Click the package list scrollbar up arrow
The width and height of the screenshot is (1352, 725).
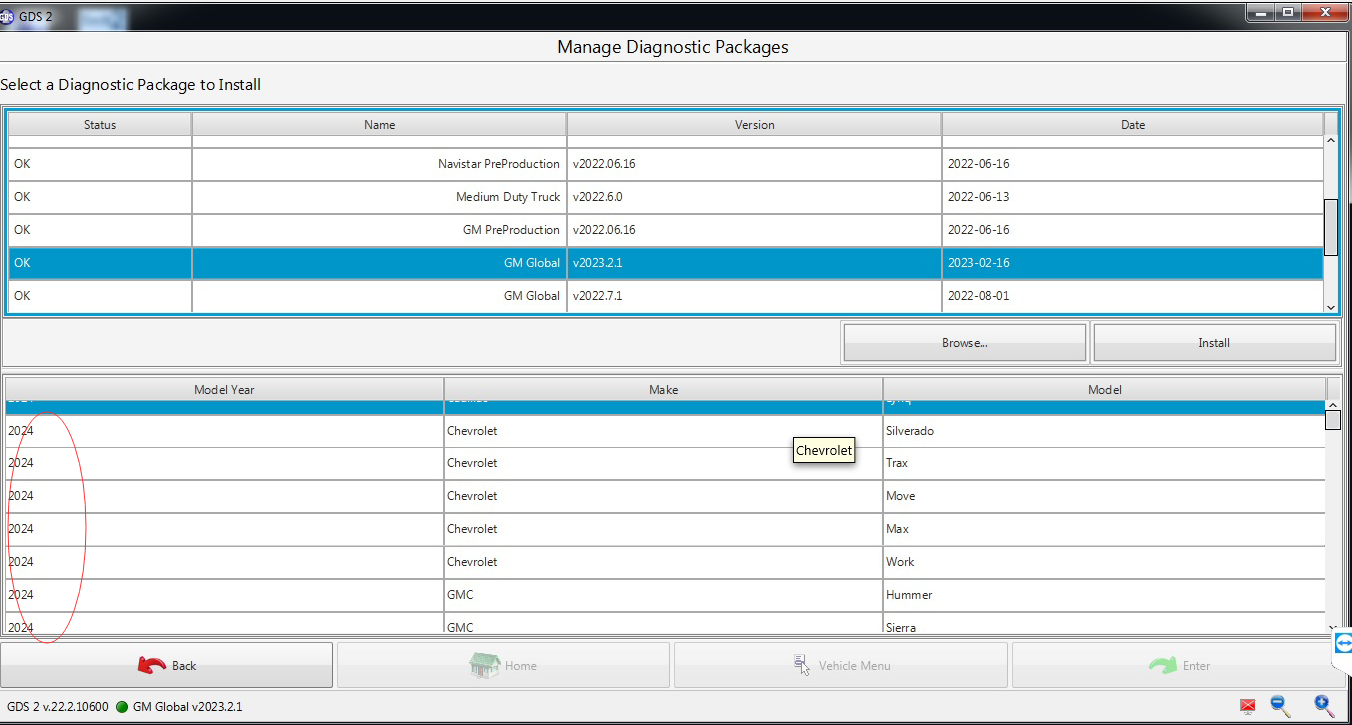pos(1331,142)
